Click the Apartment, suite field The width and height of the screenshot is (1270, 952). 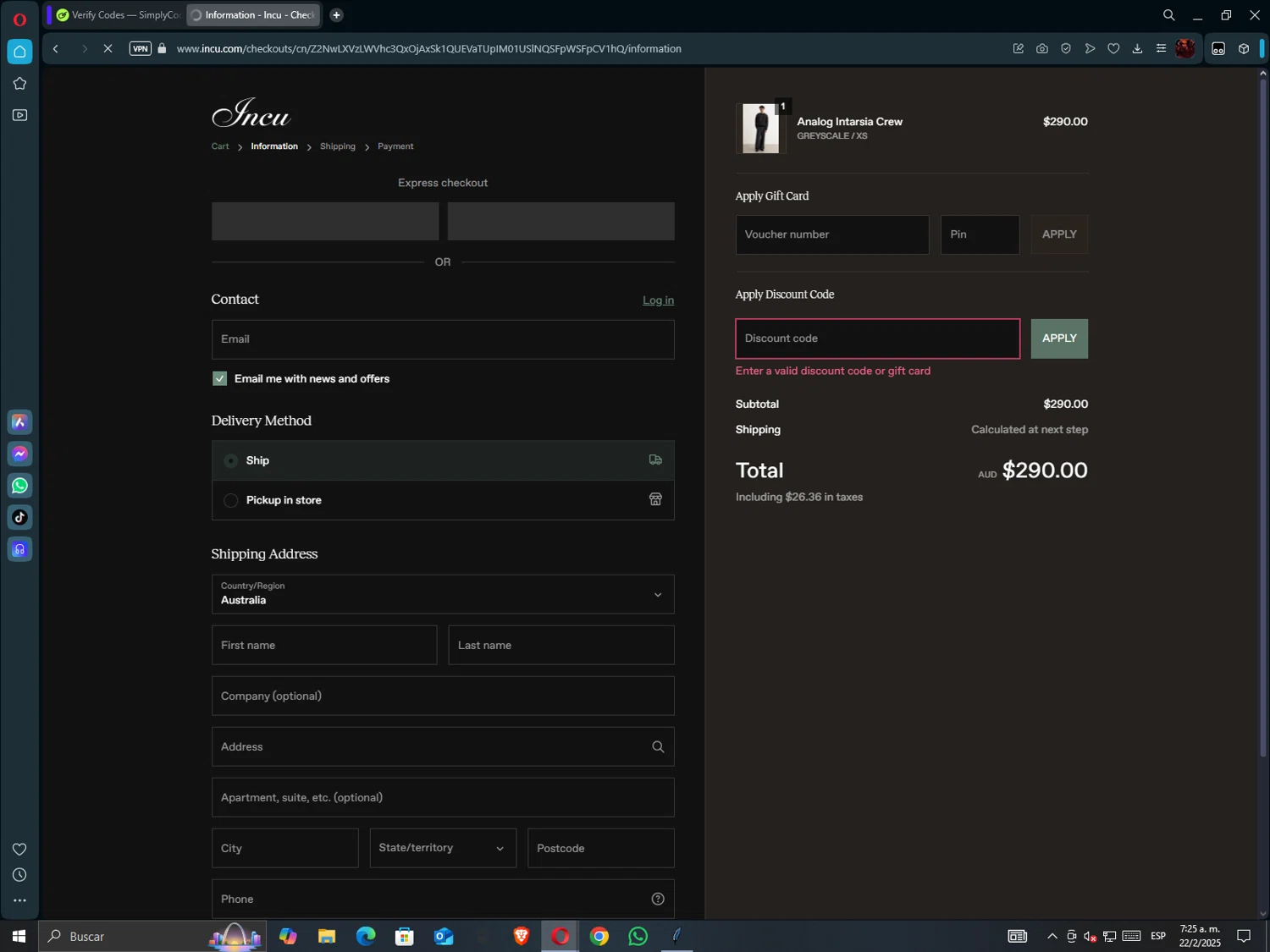point(443,797)
